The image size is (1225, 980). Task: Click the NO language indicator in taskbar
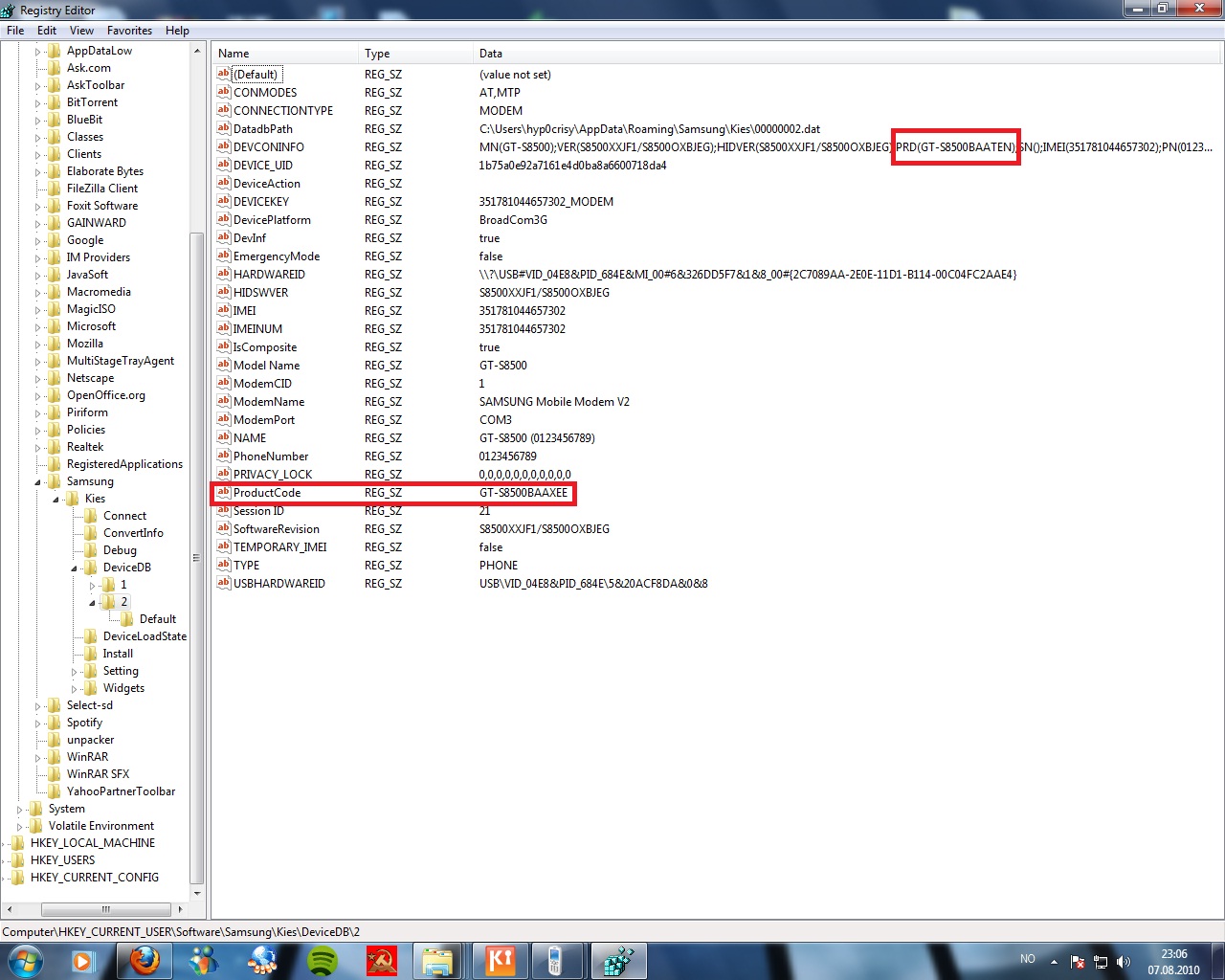point(1028,958)
